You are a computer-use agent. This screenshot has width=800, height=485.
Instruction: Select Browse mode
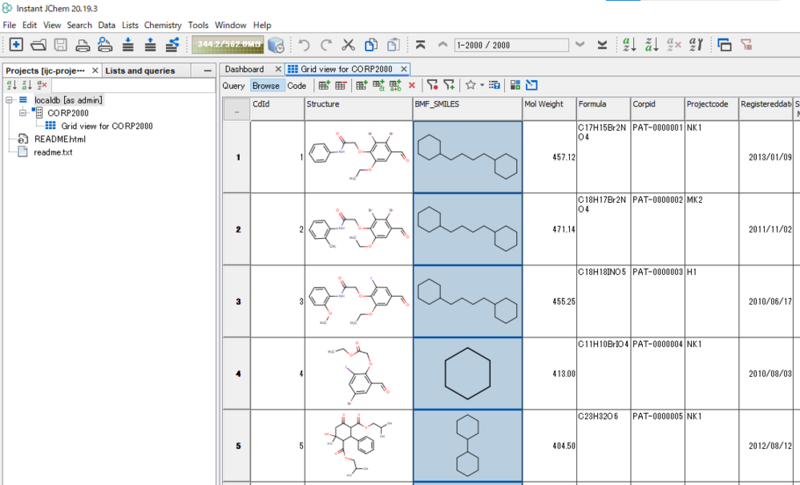pos(266,86)
